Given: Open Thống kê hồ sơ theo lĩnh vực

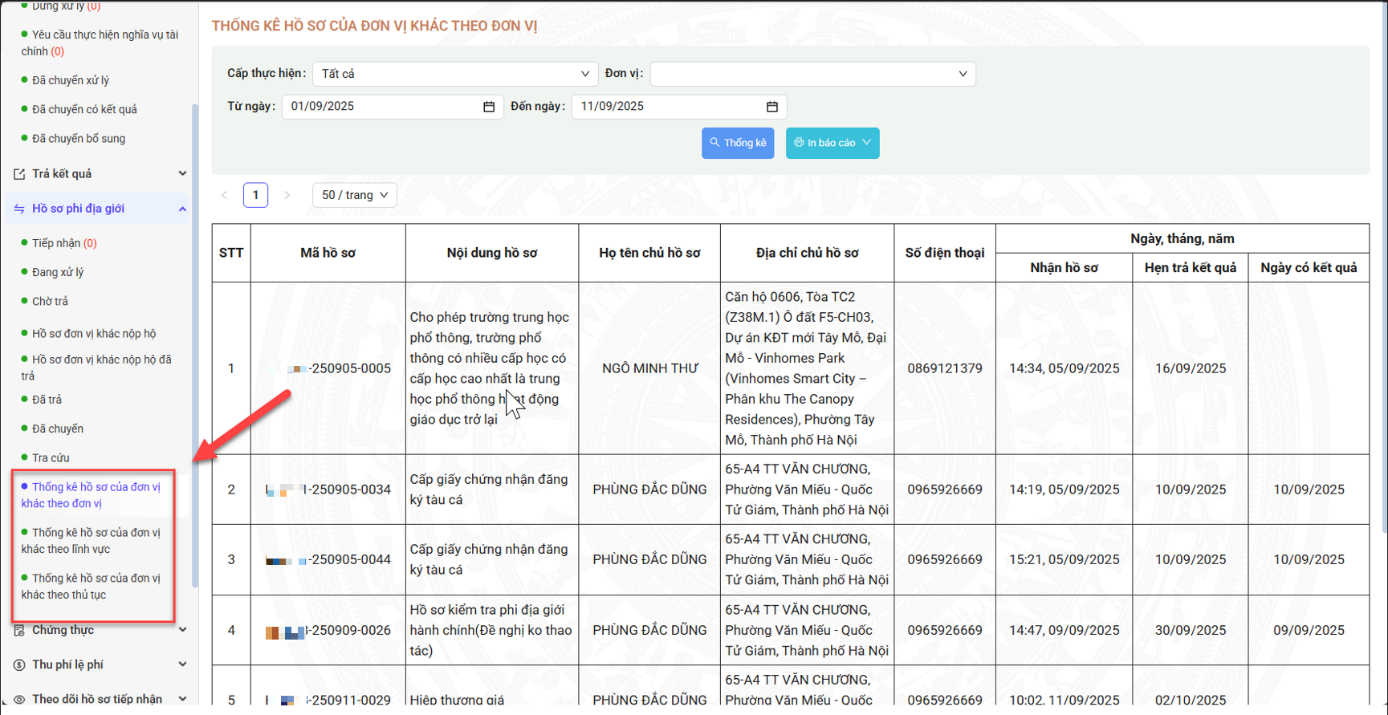Looking at the screenshot, I should click(95, 541).
